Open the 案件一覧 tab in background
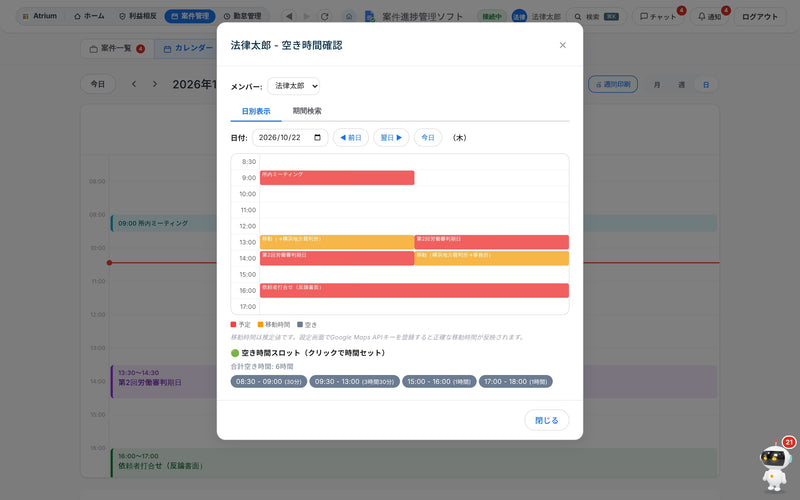This screenshot has height=500, width=800. (117, 48)
